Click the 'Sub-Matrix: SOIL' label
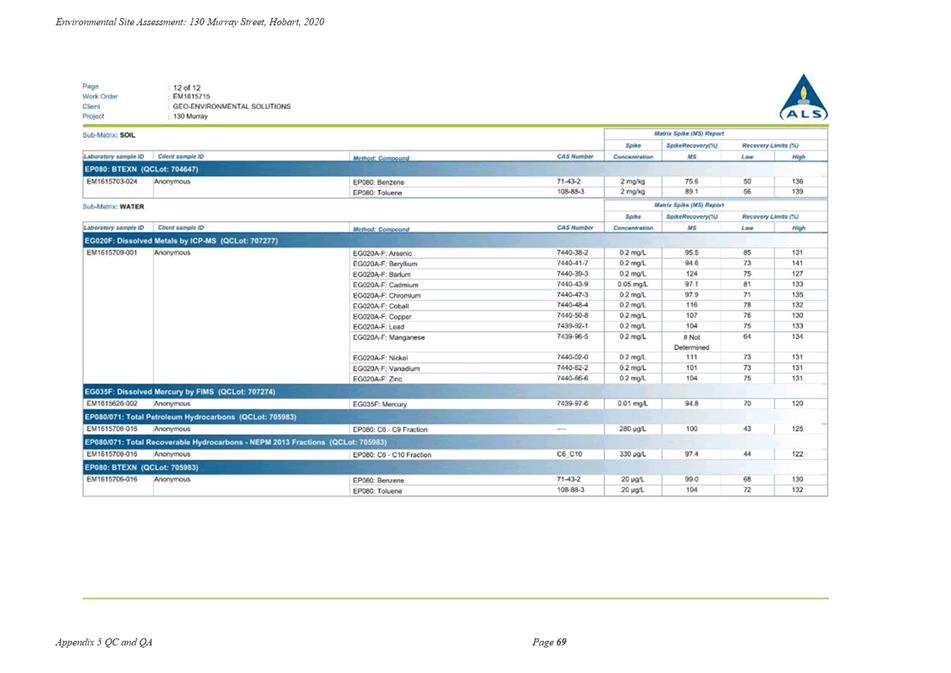The height and width of the screenshot is (673, 951). (109, 135)
